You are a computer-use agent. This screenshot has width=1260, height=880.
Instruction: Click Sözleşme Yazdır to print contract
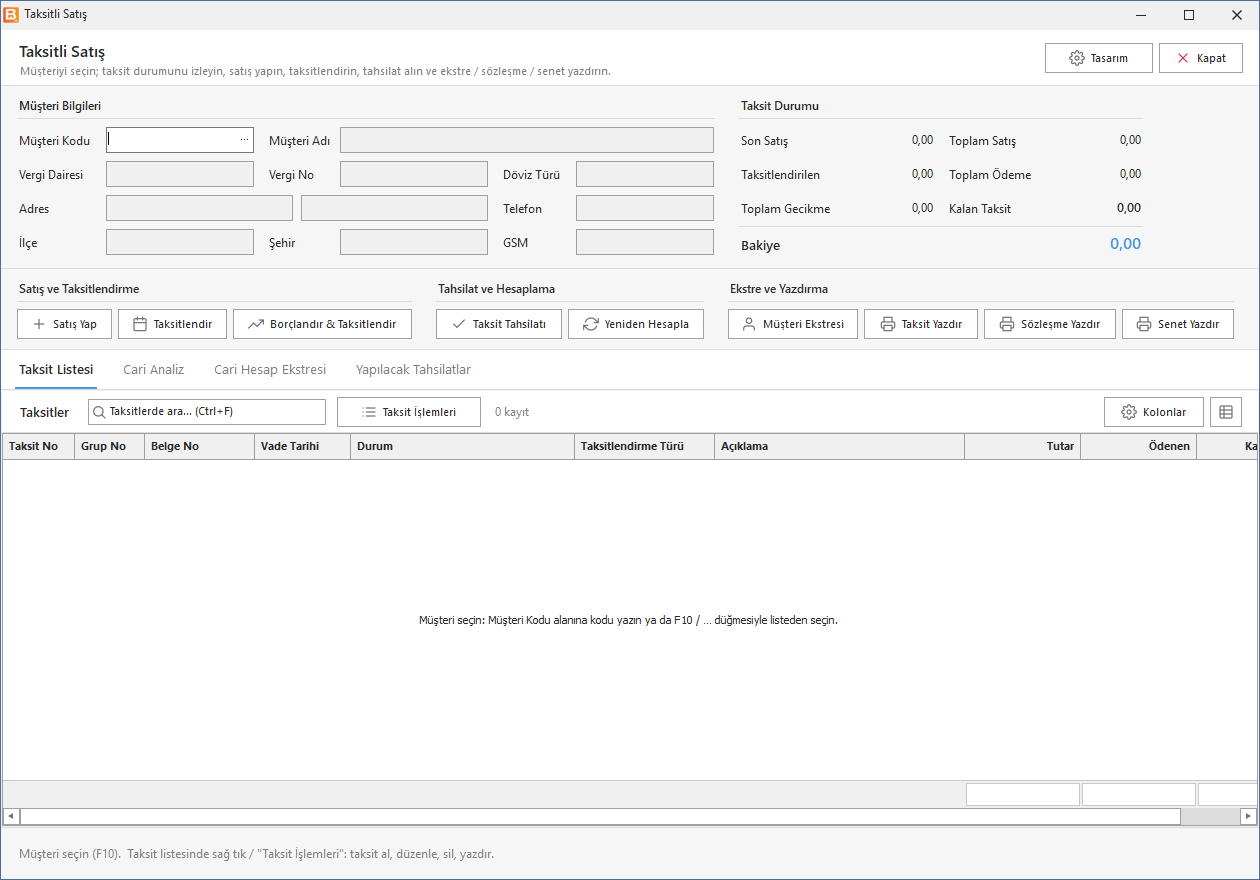(x=1050, y=324)
